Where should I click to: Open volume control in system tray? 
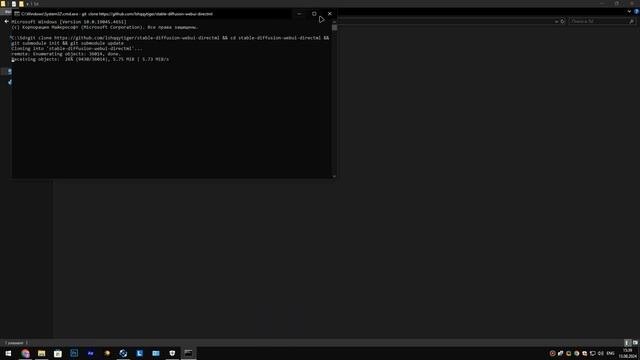coord(601,353)
